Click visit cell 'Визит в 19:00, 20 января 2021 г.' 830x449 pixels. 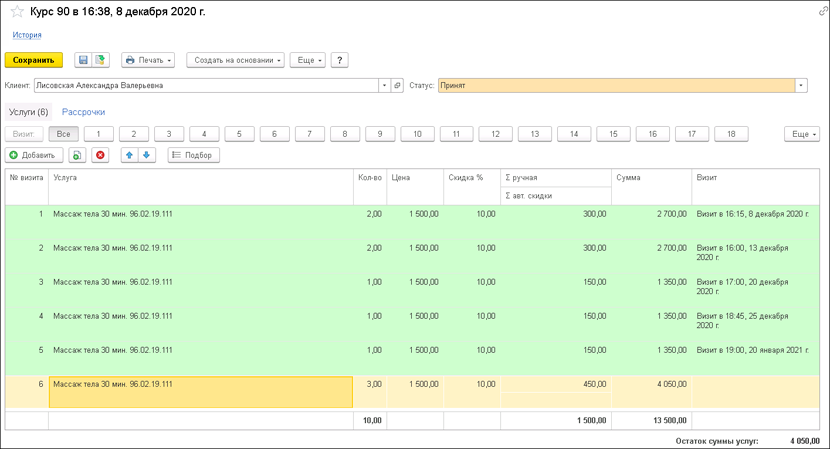tap(755, 358)
